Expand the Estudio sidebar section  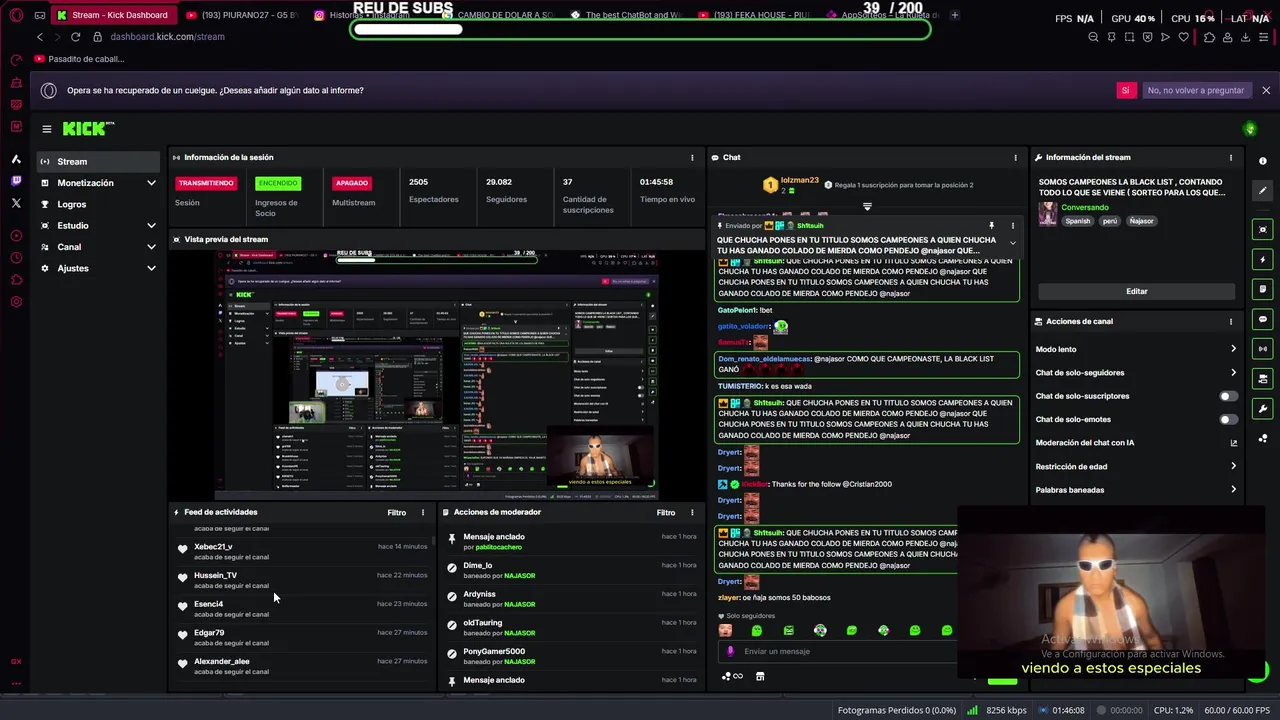(x=151, y=226)
